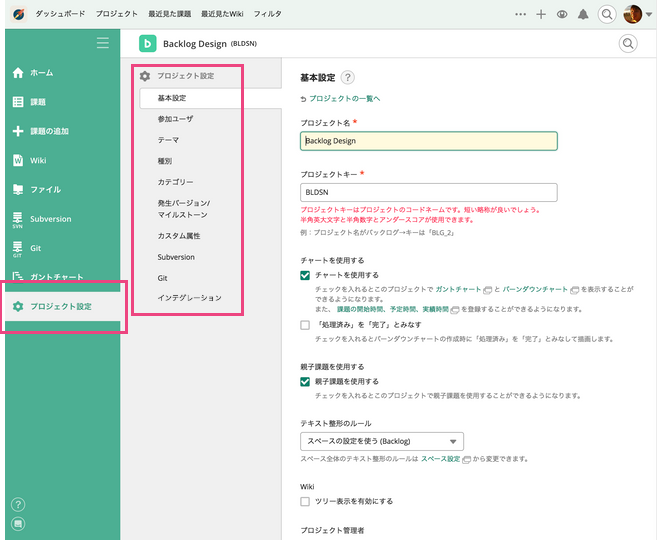Select カテゴリー in settings menu
The height and width of the screenshot is (540, 657).
pos(176,182)
